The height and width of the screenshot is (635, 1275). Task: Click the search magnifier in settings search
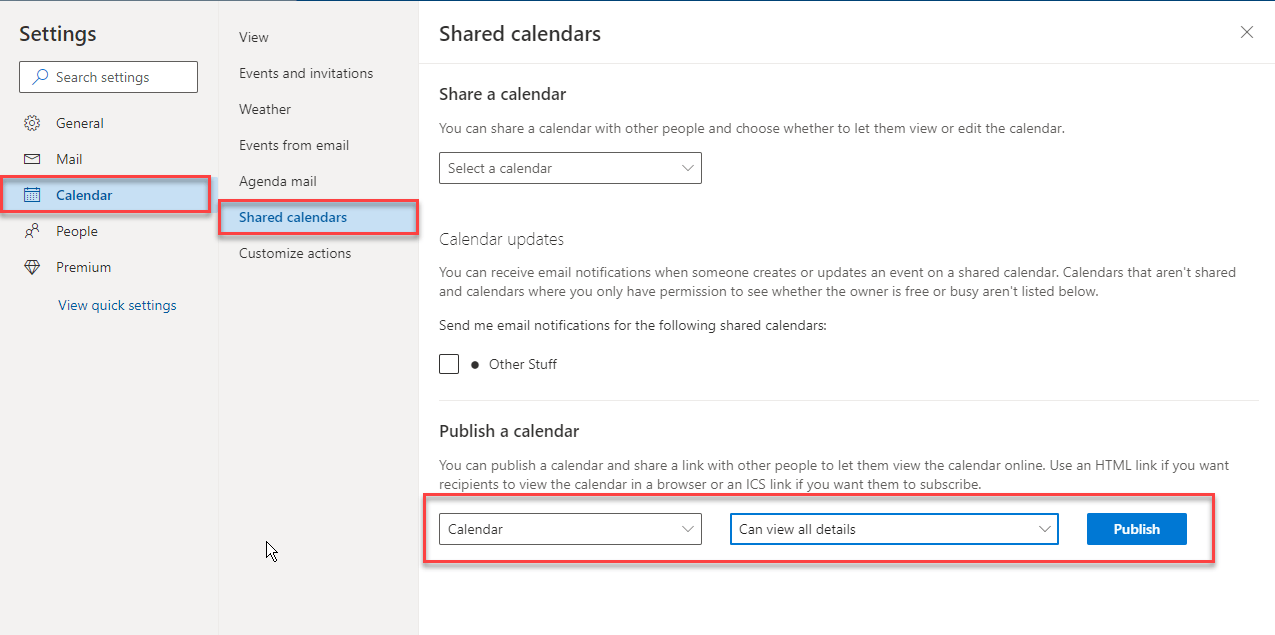click(39, 76)
